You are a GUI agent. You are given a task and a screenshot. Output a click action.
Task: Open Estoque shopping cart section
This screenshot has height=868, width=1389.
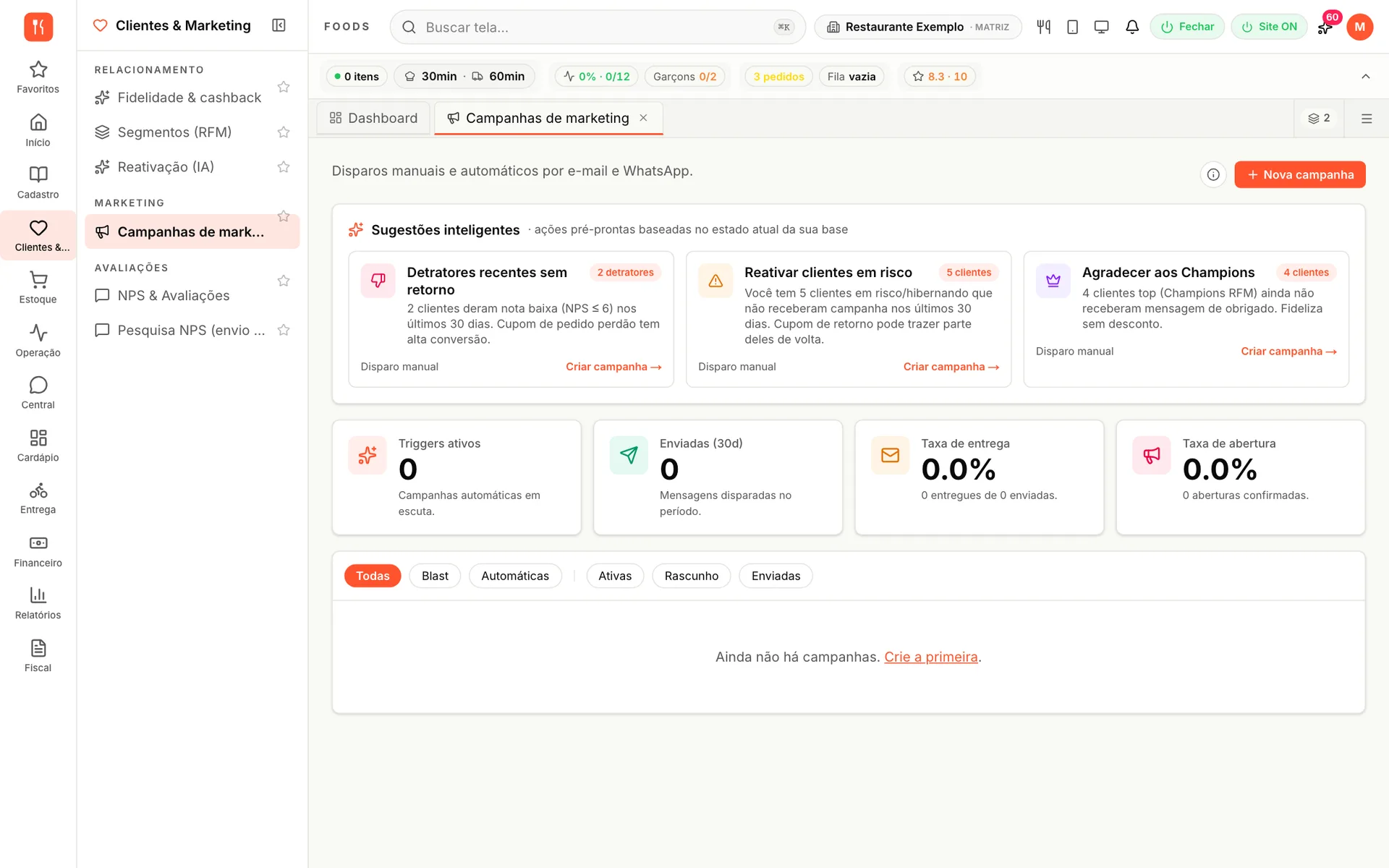pos(38,288)
